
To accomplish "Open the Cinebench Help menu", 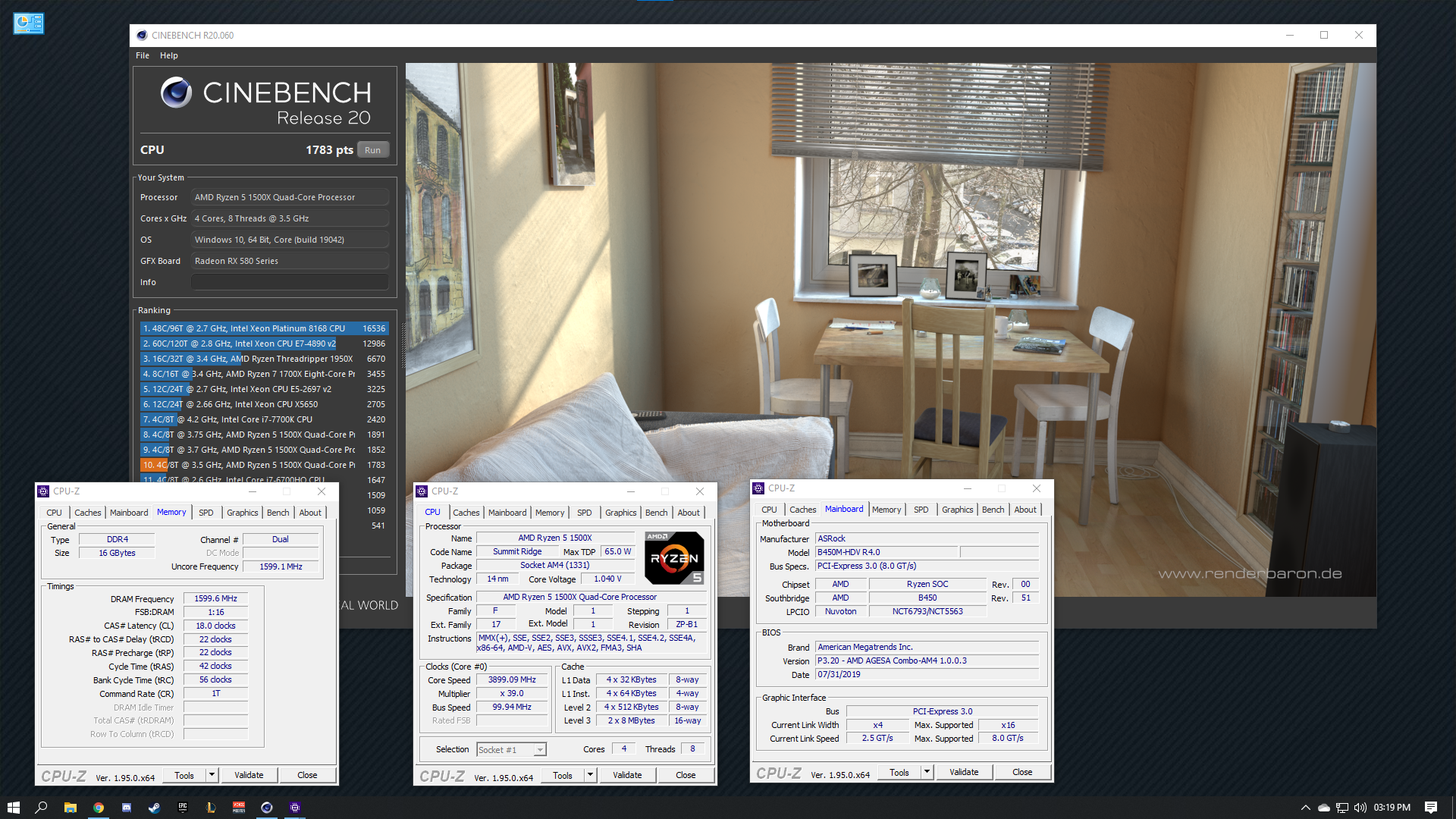I will pos(169,55).
